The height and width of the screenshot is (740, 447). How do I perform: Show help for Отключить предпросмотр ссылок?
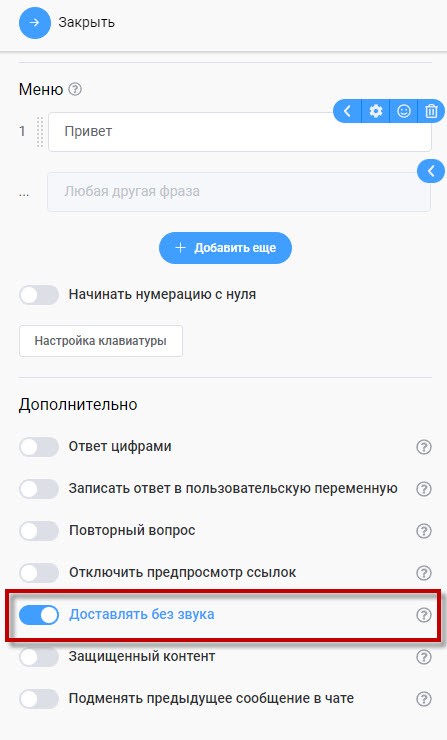point(424,572)
